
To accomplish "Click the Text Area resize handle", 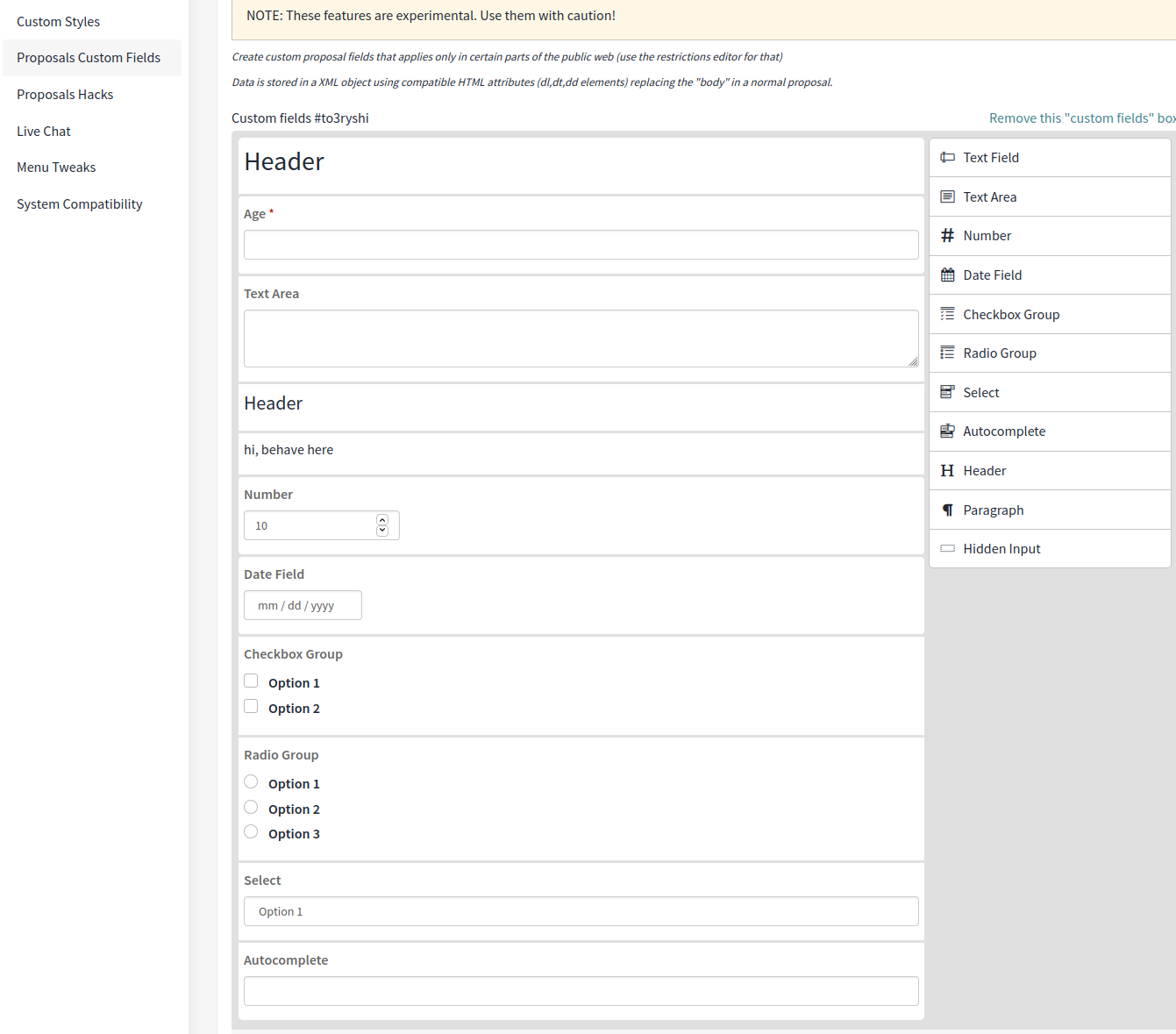I will pyautogui.click(x=913, y=361).
